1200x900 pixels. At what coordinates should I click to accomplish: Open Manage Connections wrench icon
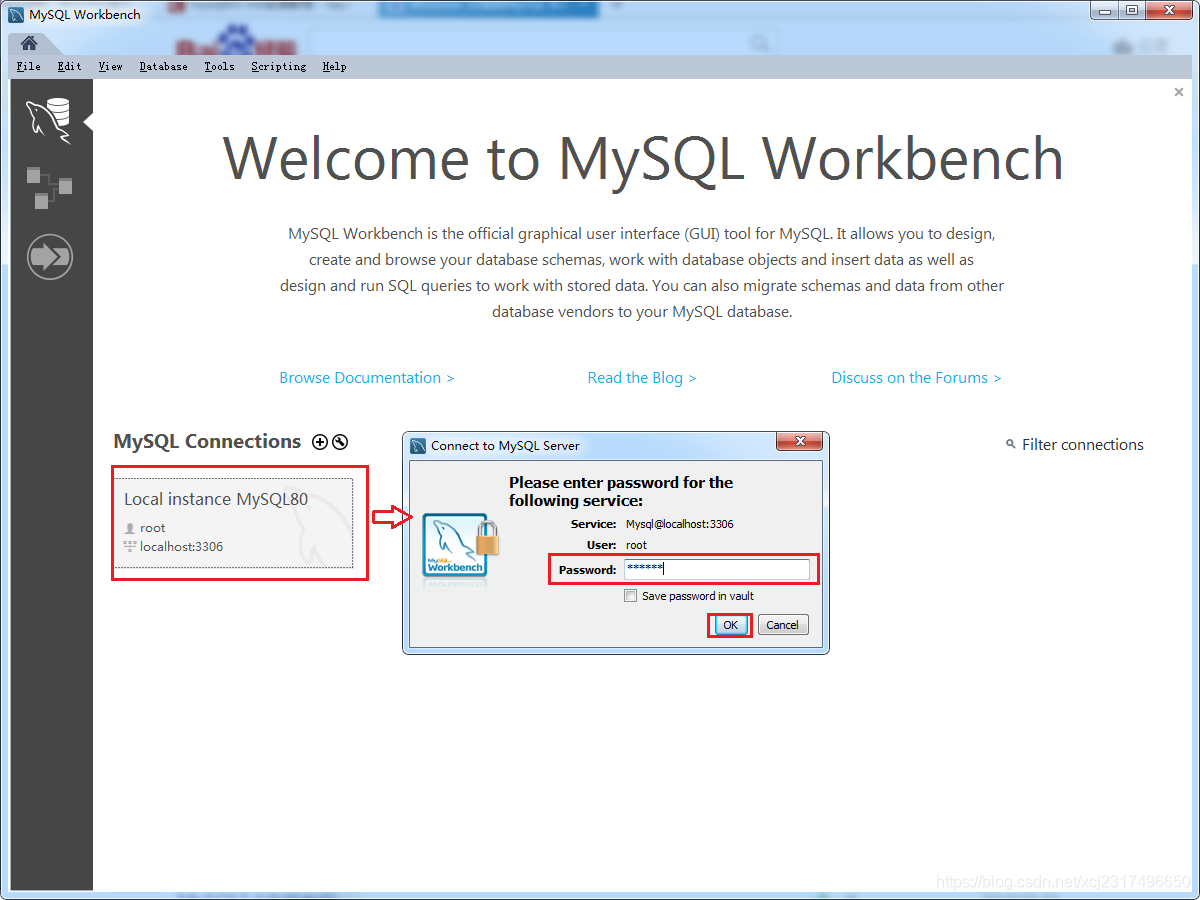340,442
